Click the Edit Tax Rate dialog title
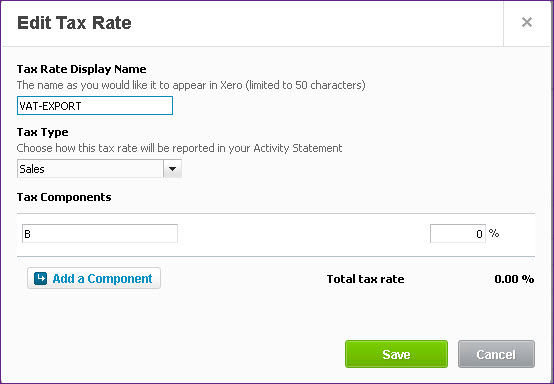554x384 pixels. pos(74,23)
